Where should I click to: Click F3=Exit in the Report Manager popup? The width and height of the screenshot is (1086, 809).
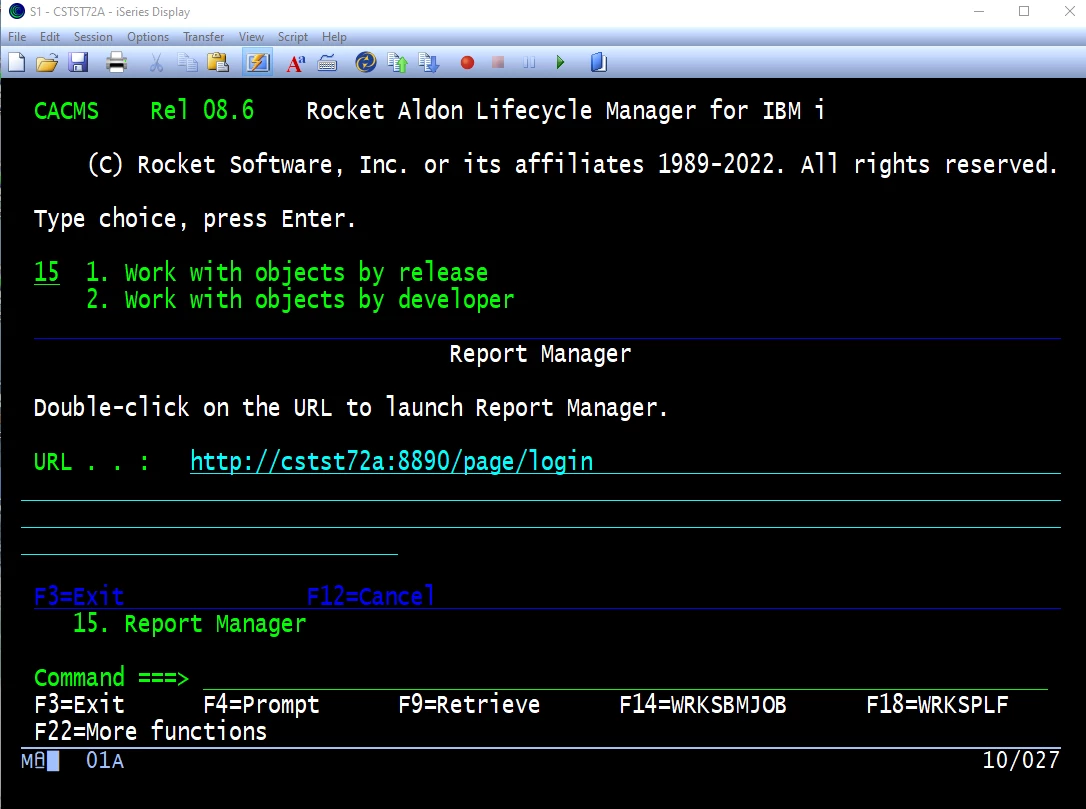coord(79,596)
